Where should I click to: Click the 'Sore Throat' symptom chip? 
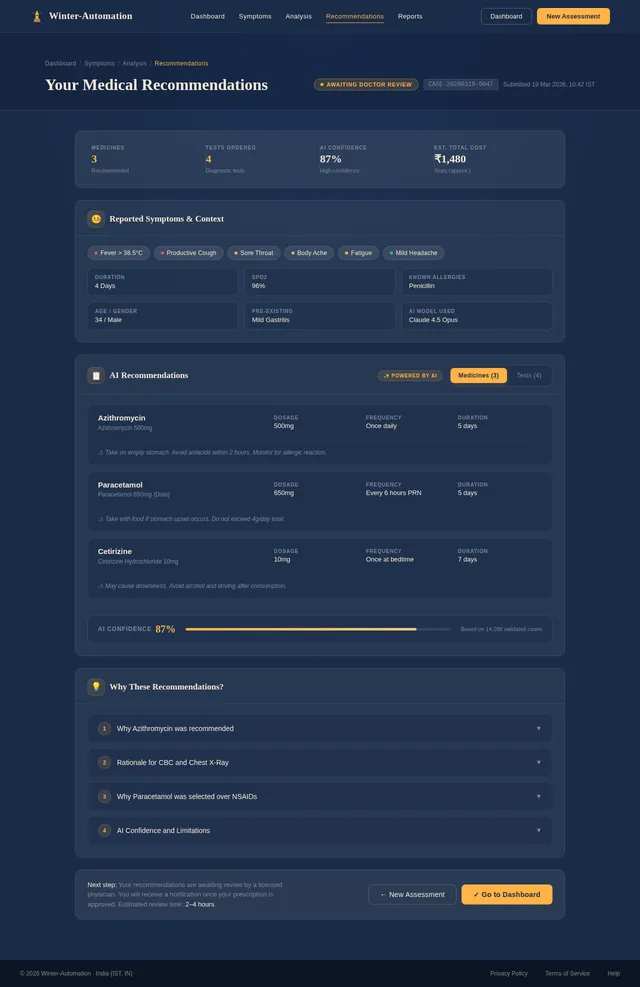coord(254,253)
